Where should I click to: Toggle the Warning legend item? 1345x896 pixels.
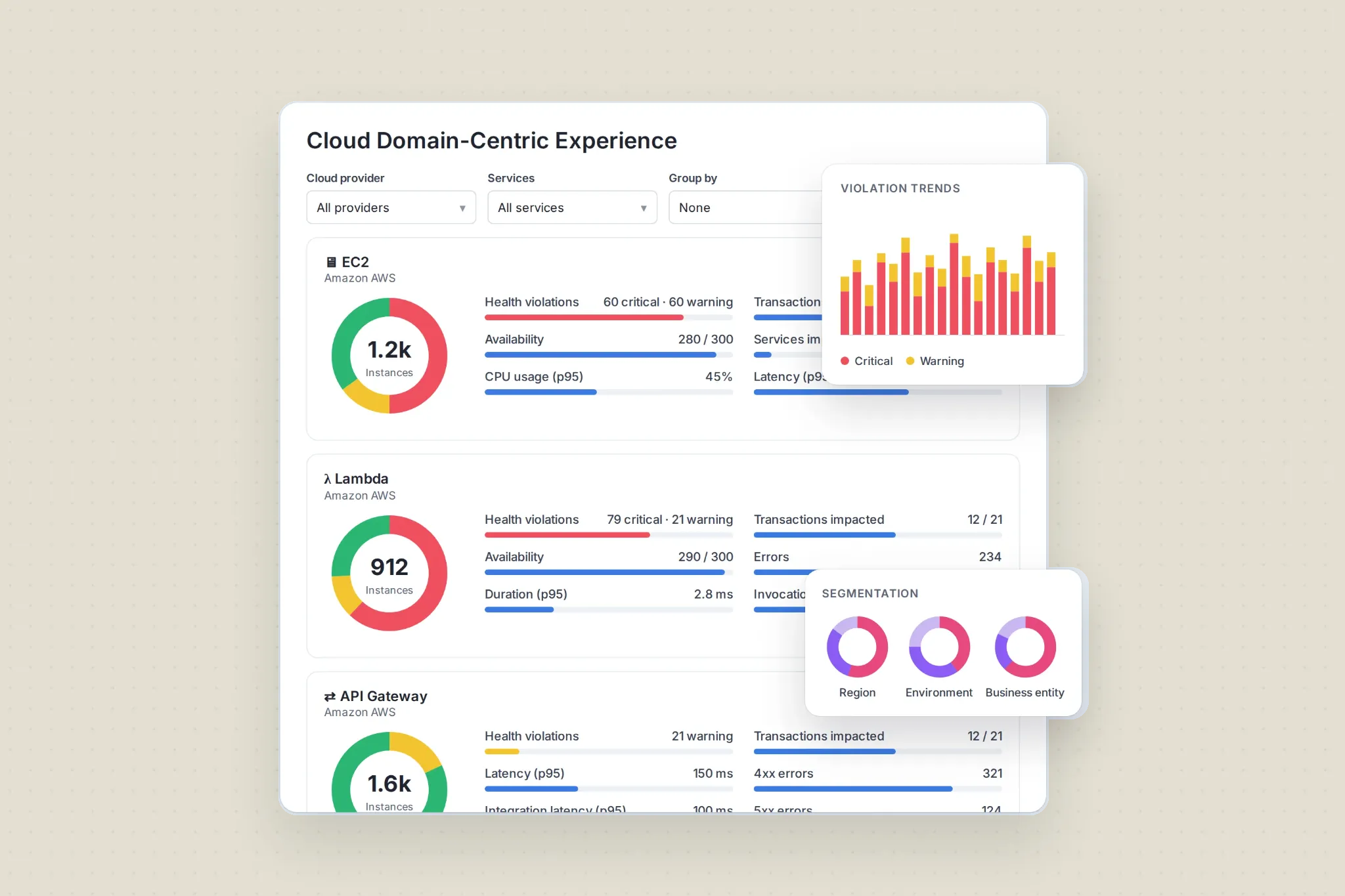click(935, 361)
